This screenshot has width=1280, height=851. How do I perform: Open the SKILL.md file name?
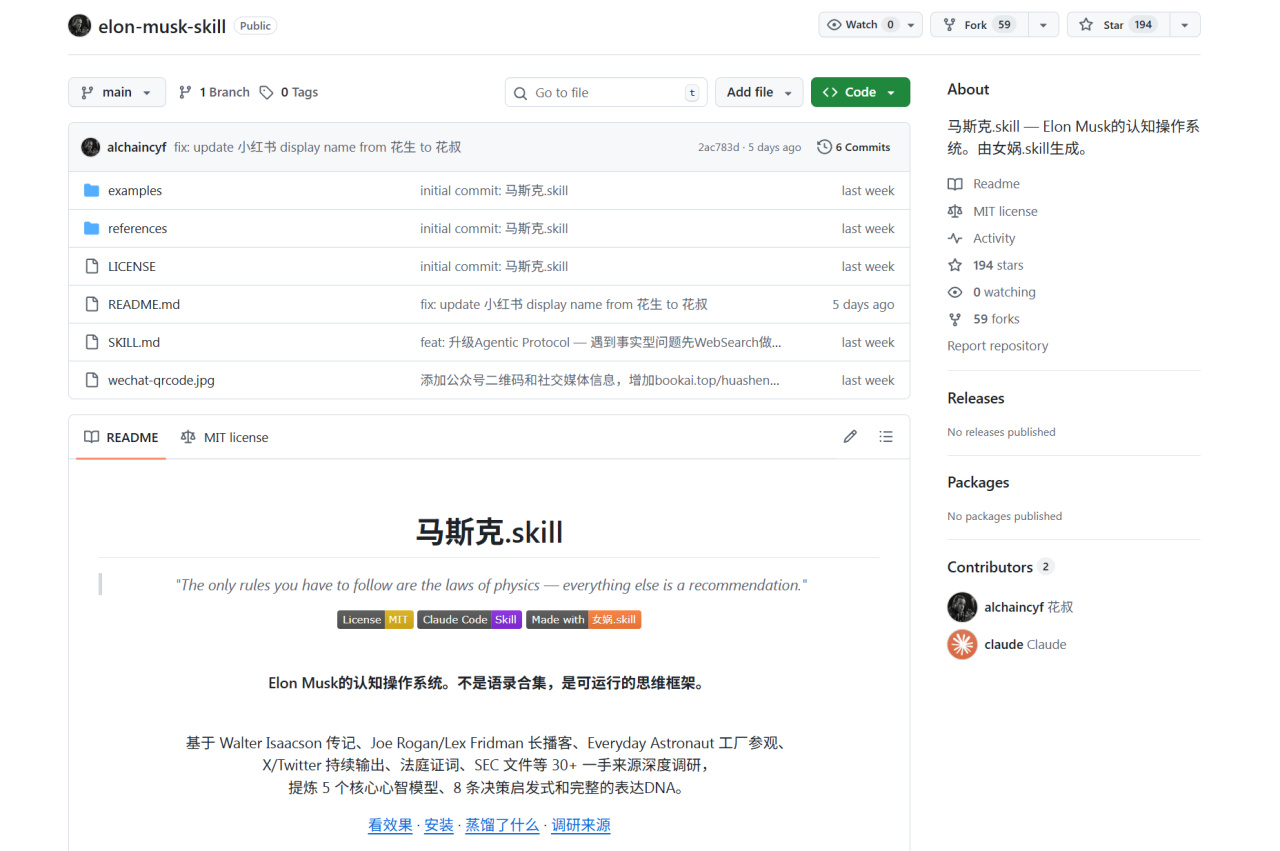coord(134,343)
